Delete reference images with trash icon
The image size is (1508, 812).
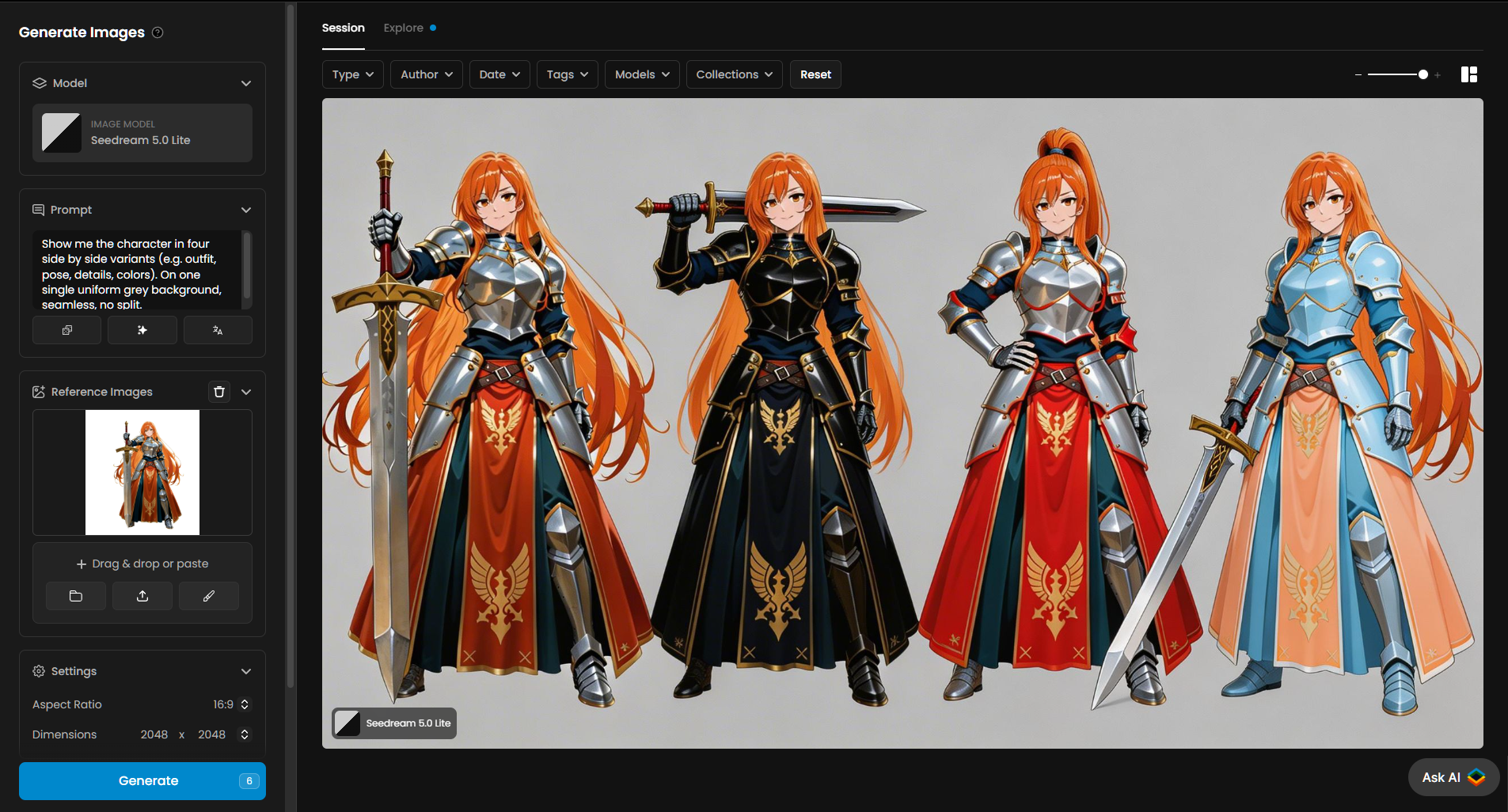coord(219,392)
